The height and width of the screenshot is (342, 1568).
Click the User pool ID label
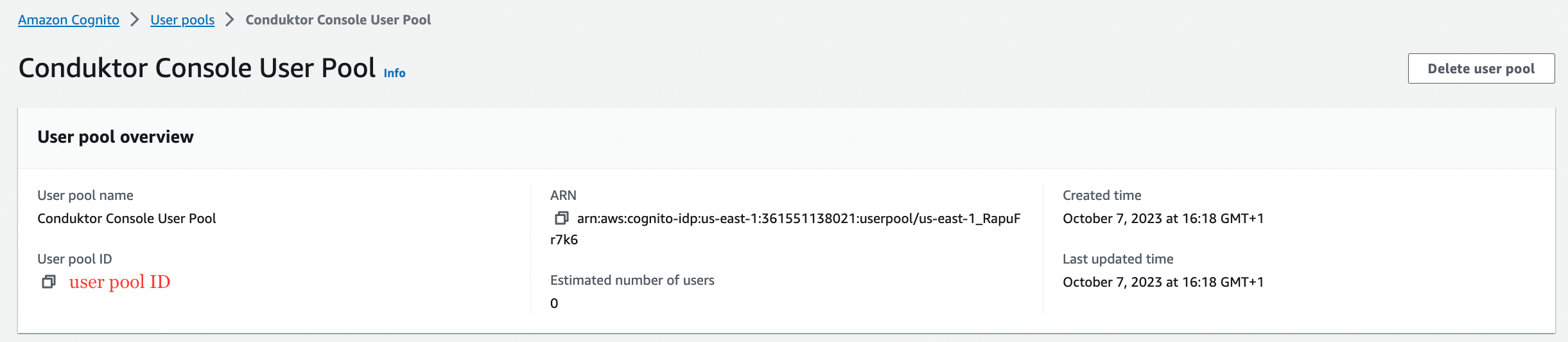point(74,259)
